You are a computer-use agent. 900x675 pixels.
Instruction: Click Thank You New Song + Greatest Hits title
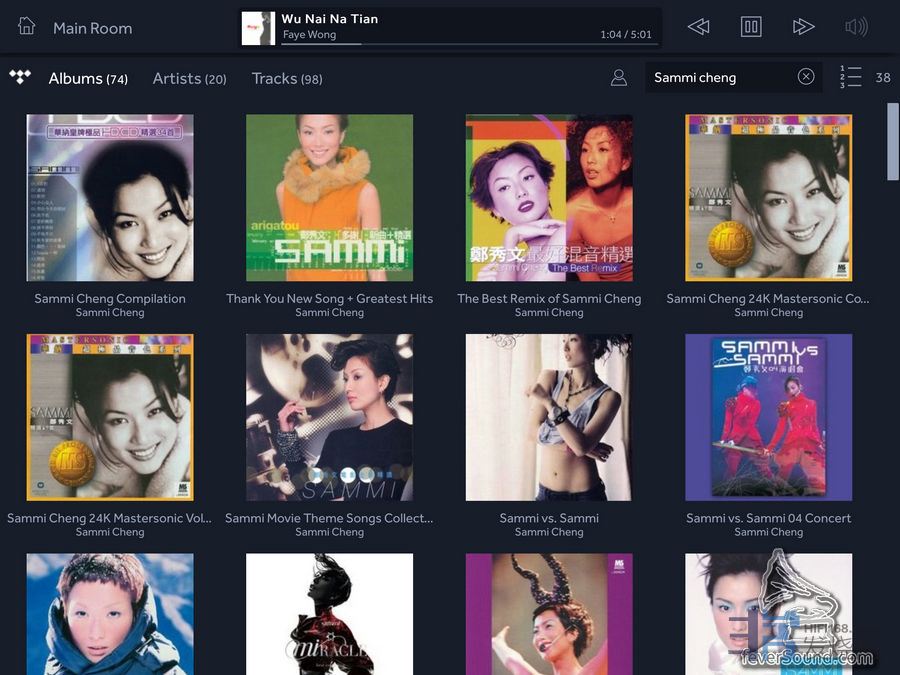pyautogui.click(x=329, y=298)
